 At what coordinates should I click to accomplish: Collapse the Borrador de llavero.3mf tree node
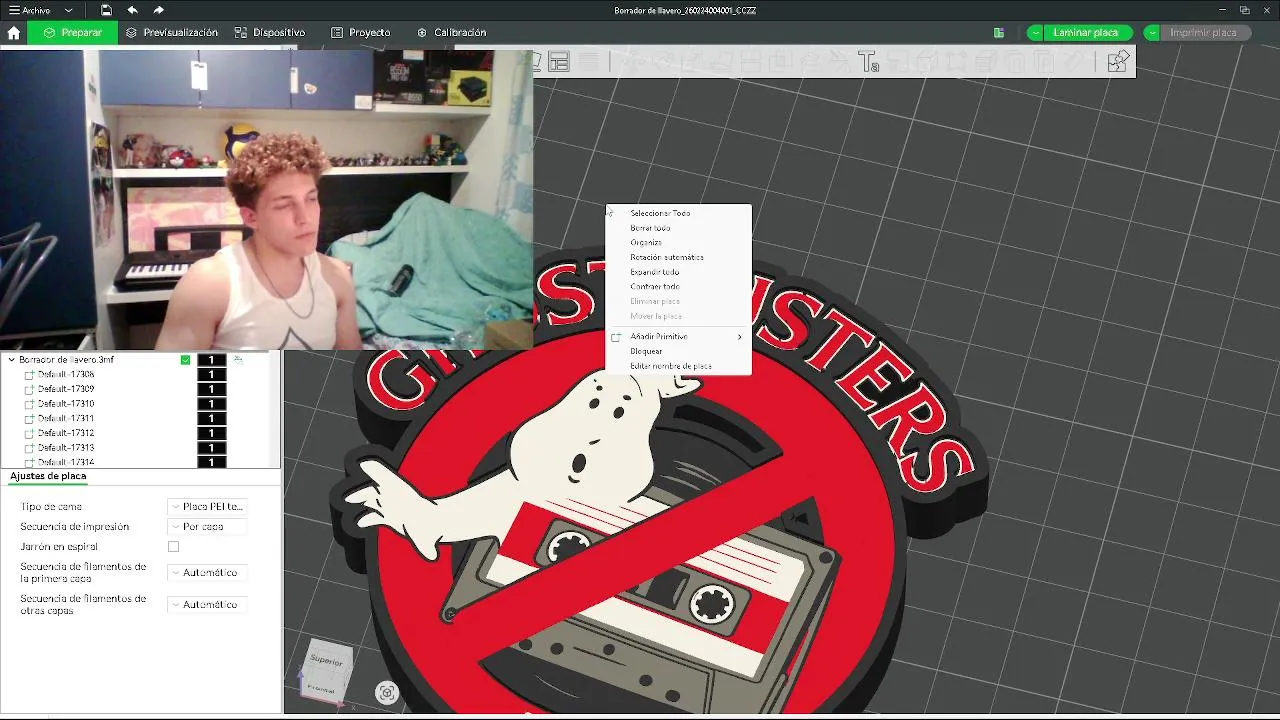[12, 360]
